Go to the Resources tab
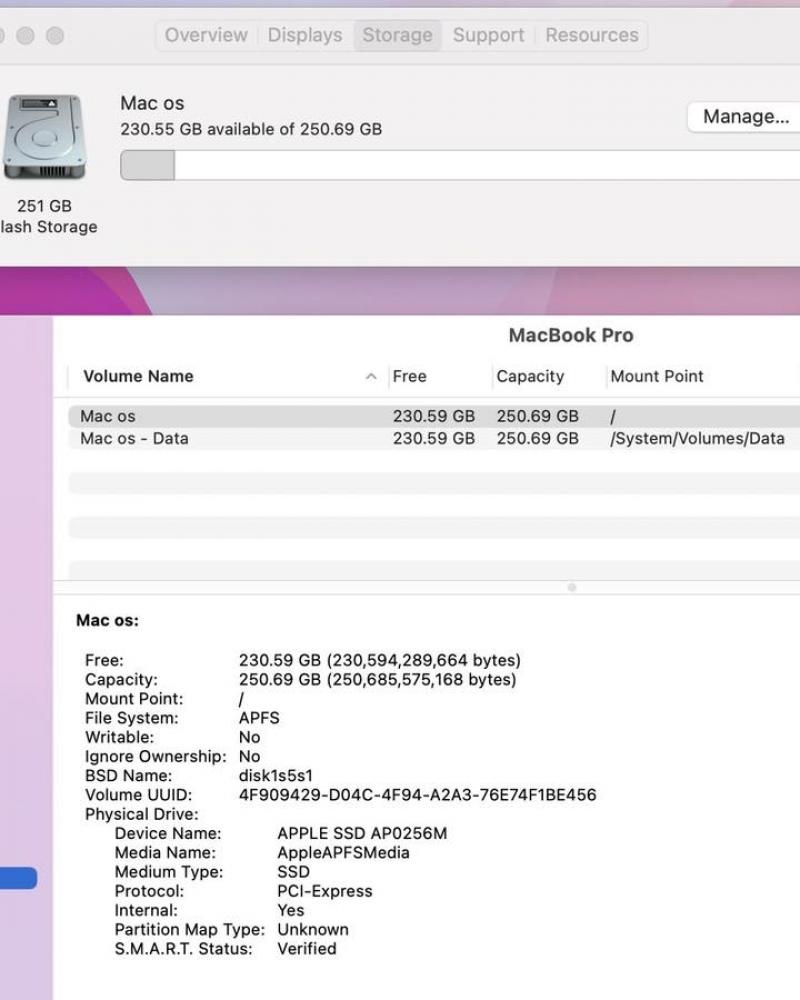 coord(591,35)
